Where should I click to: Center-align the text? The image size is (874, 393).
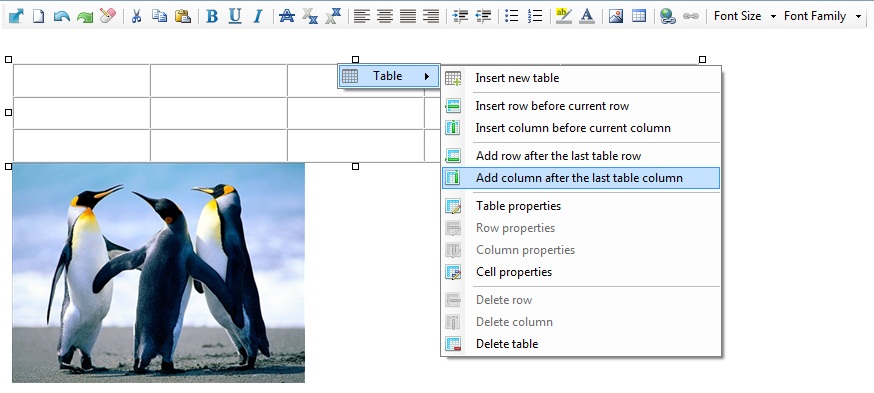coord(385,16)
